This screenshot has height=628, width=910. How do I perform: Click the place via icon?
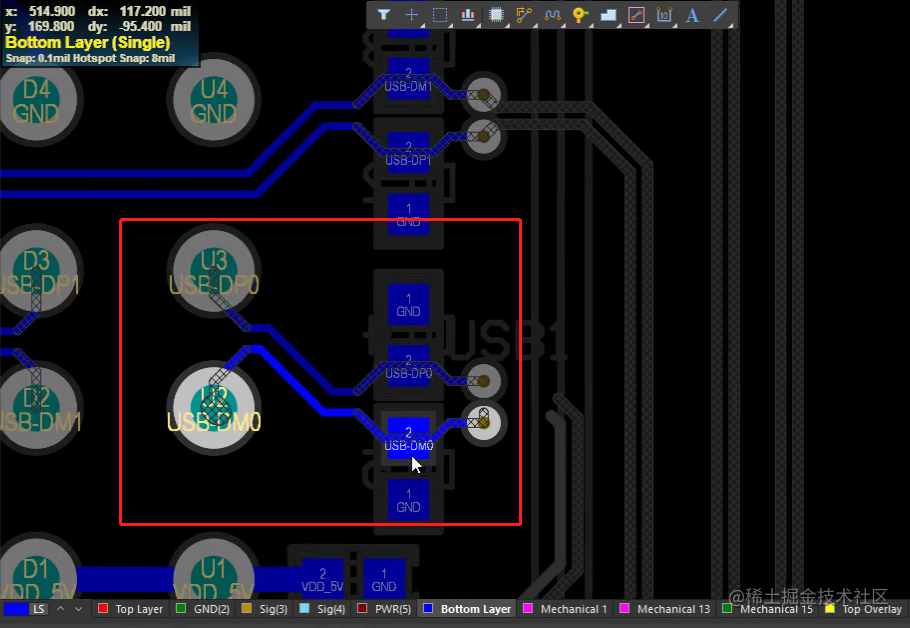pyautogui.click(x=580, y=15)
